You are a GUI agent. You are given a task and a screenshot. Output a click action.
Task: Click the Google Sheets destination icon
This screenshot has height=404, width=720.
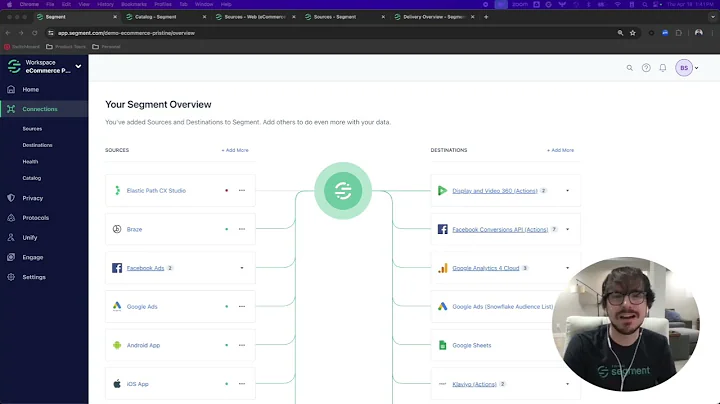(x=442, y=345)
